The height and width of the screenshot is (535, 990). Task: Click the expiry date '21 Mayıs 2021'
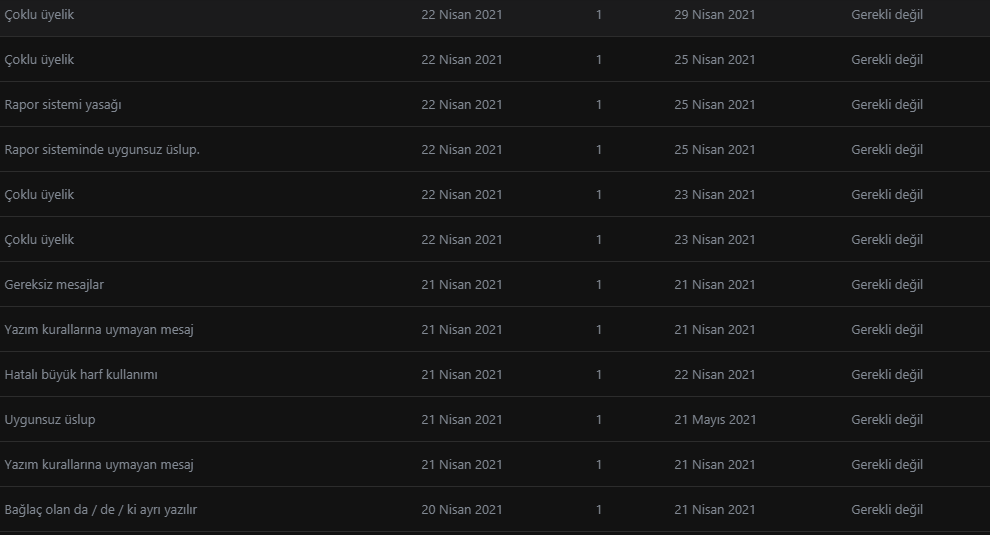[715, 419]
